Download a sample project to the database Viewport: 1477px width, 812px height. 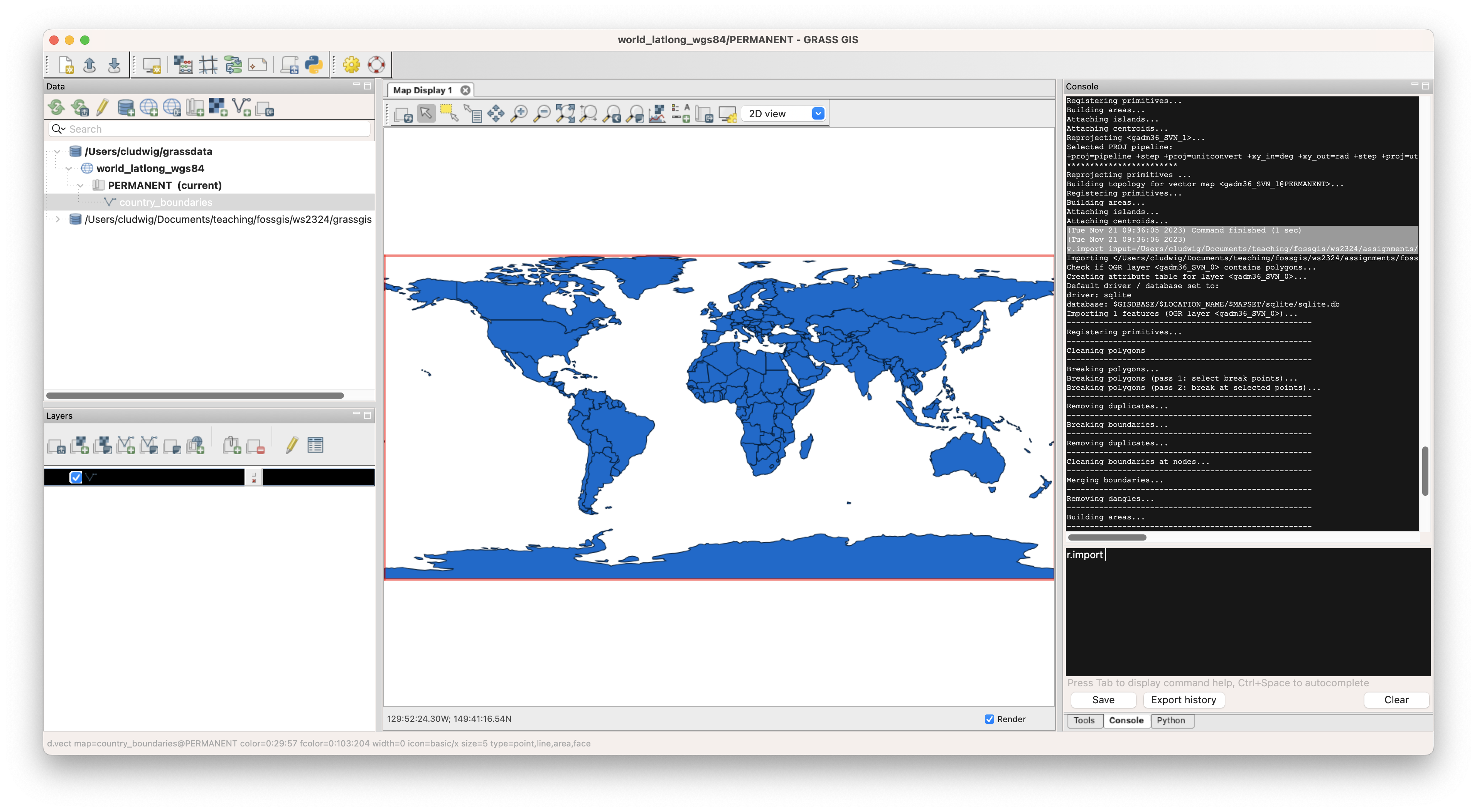coord(172,107)
